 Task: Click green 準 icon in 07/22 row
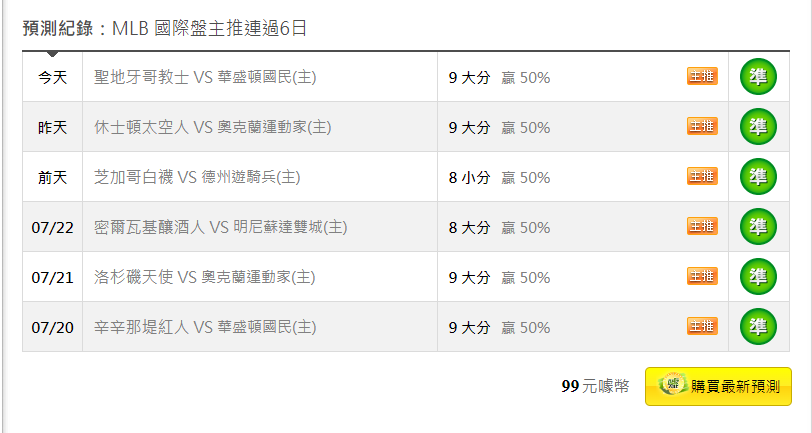758,226
